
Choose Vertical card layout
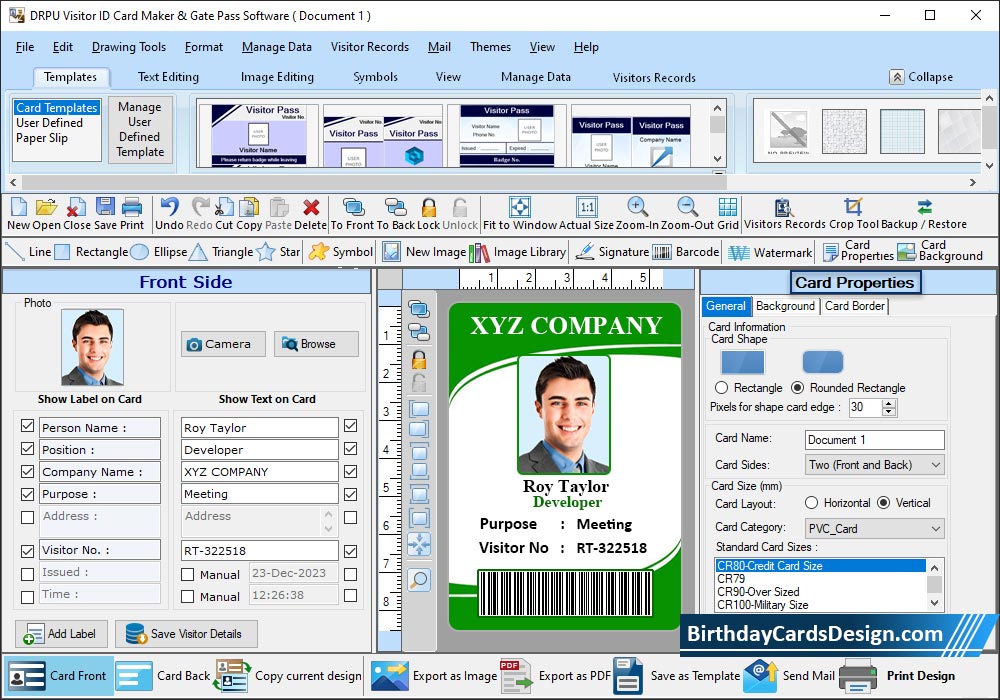883,502
